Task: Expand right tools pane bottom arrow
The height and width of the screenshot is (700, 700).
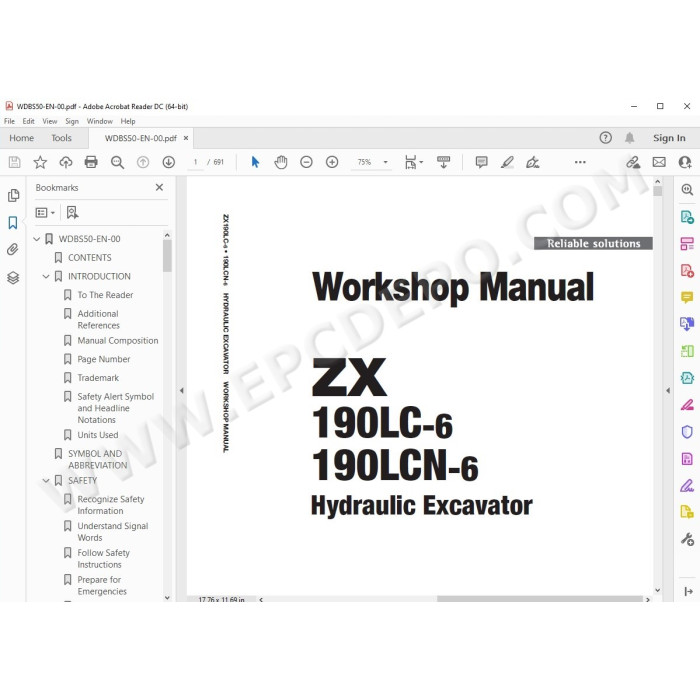Action: pyautogui.click(x=688, y=592)
